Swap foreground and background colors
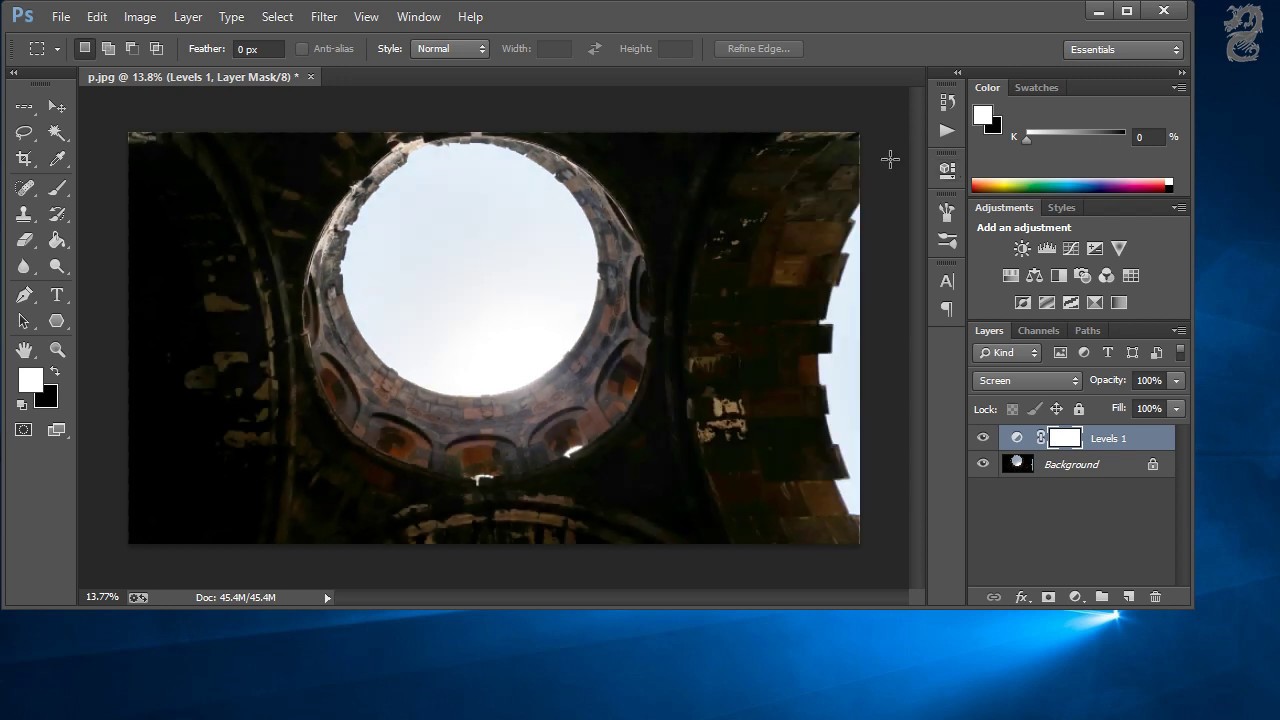This screenshot has height=720, width=1280. pyautogui.click(x=55, y=371)
